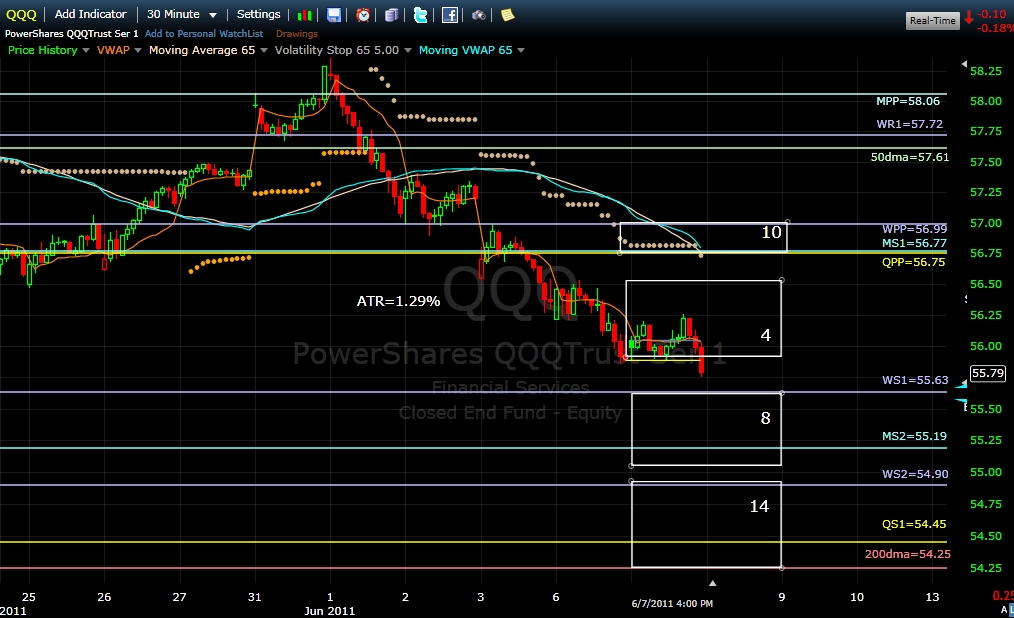The width and height of the screenshot is (1014, 618).
Task: Open the alarm clock alerts icon
Action: point(363,15)
